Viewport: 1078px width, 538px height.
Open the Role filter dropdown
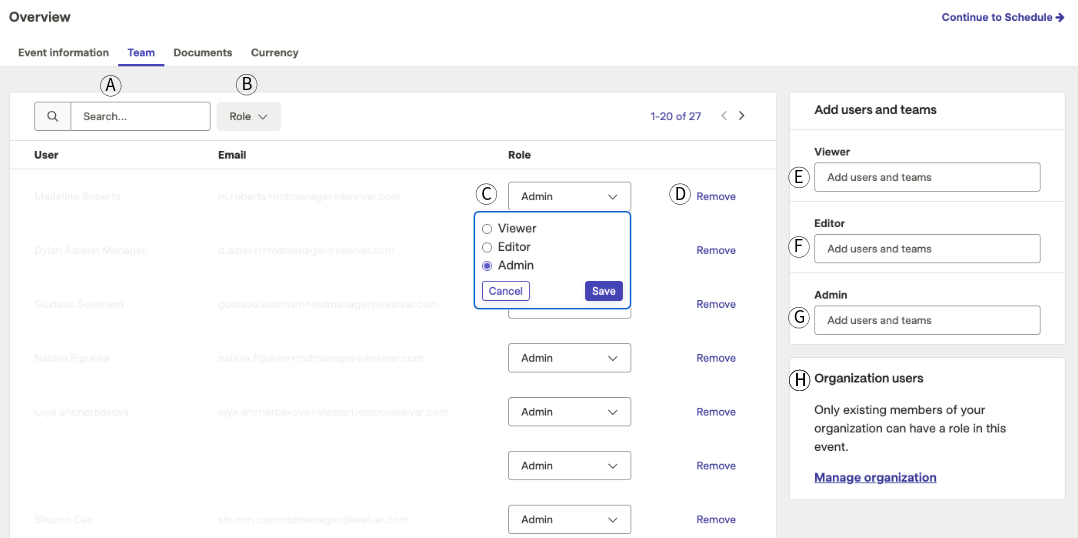(x=249, y=117)
